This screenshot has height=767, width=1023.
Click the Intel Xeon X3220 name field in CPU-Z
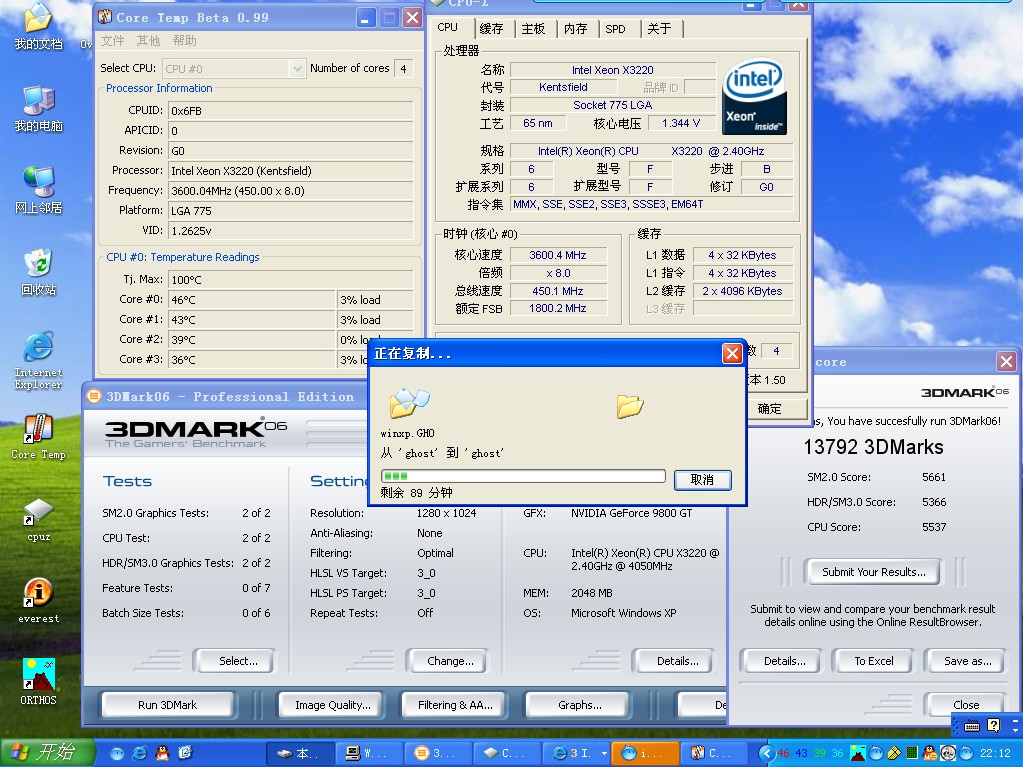(613, 70)
